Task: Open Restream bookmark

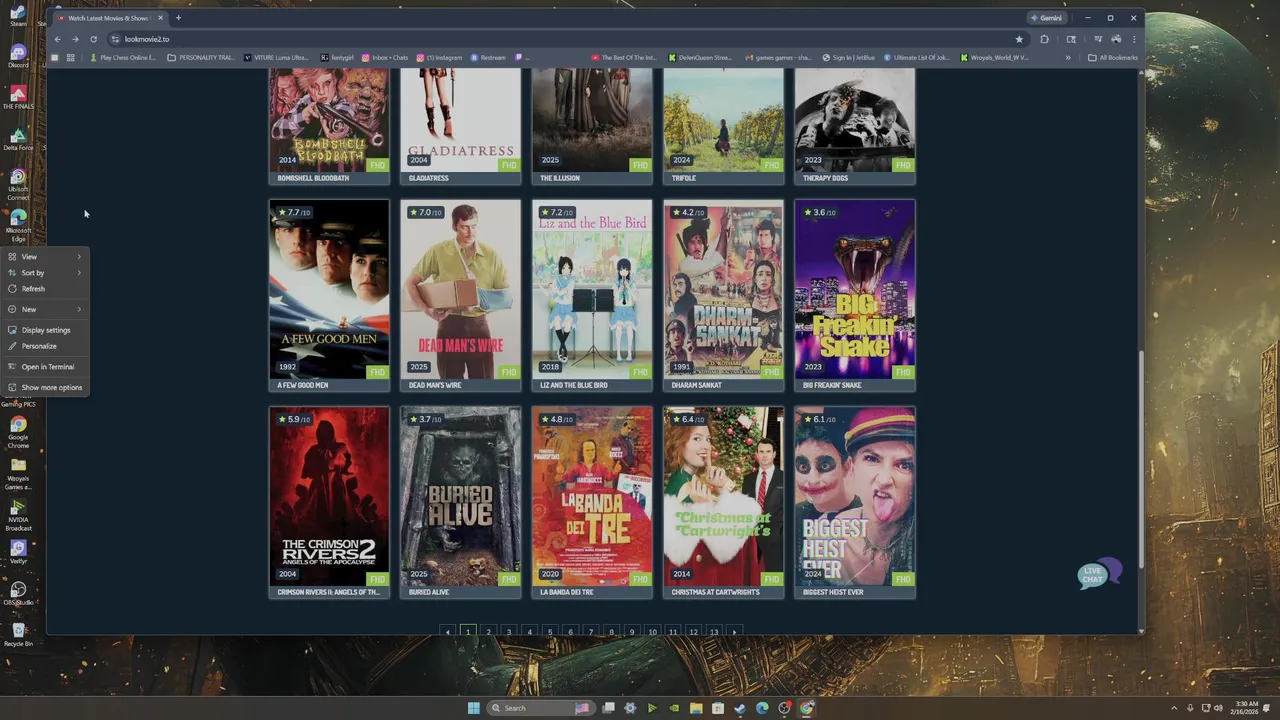Action: (x=488, y=58)
